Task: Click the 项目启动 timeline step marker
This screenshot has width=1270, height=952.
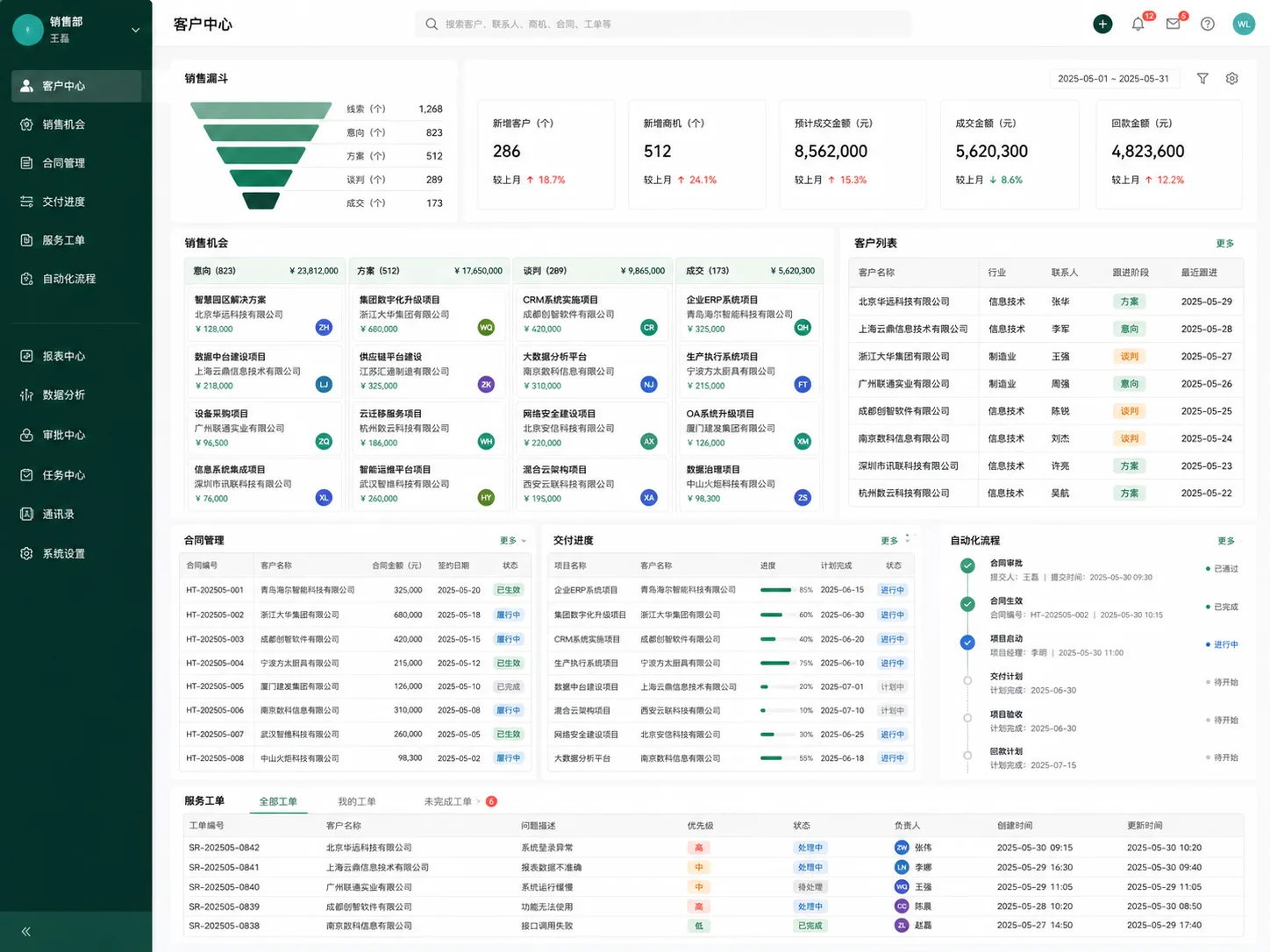Action: pyautogui.click(x=967, y=643)
